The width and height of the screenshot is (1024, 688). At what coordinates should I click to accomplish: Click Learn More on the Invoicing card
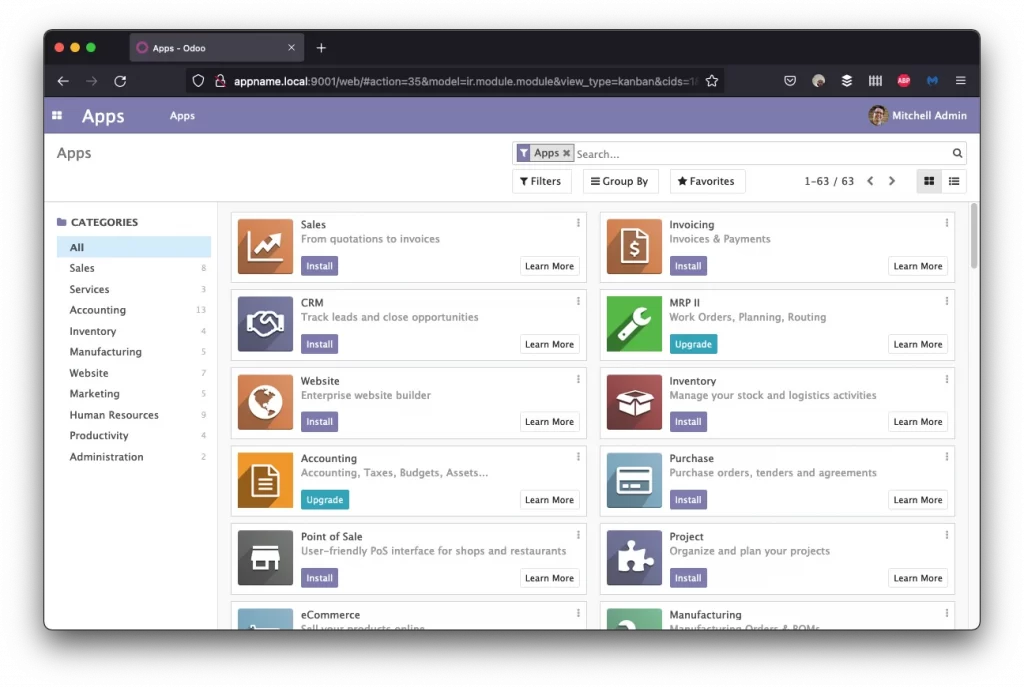tap(918, 266)
